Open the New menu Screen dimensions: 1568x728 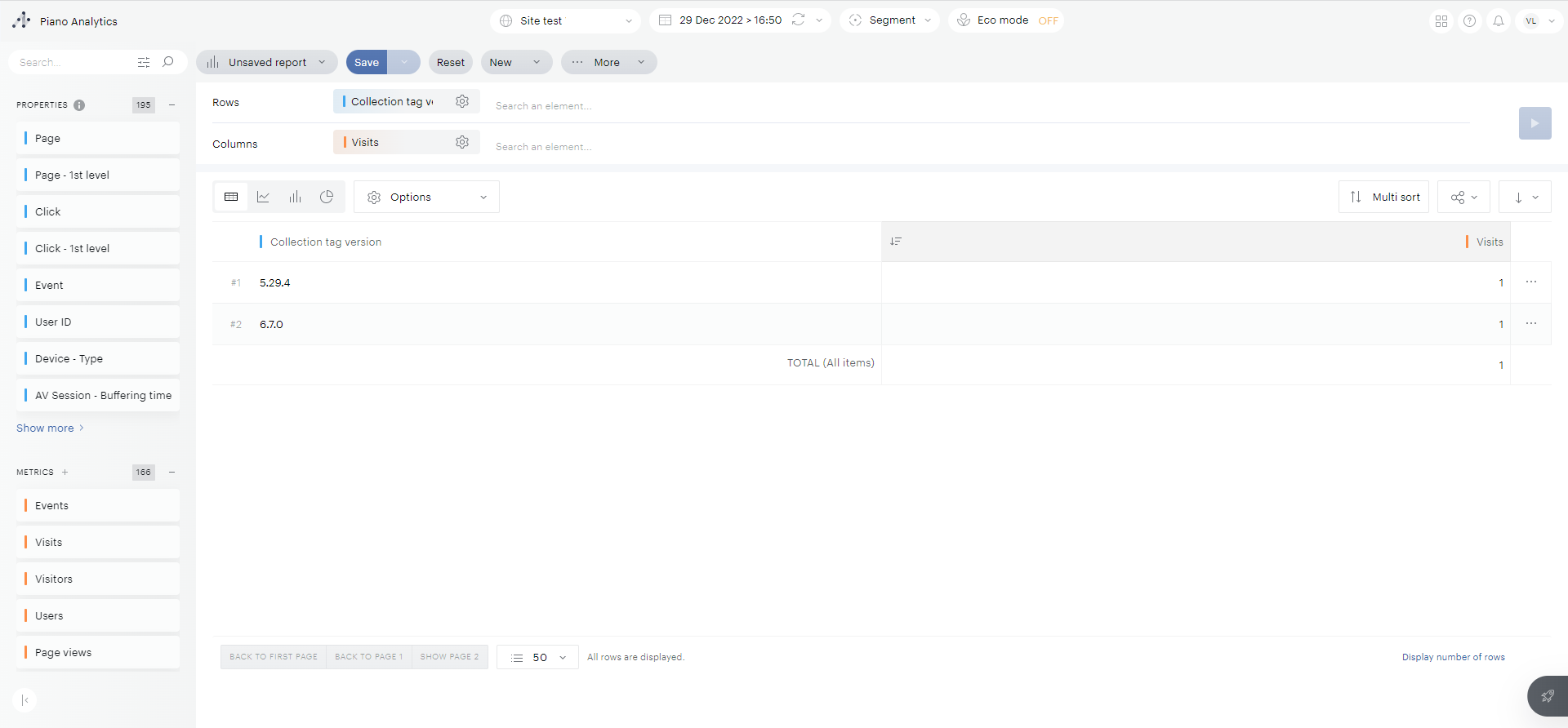(x=515, y=62)
